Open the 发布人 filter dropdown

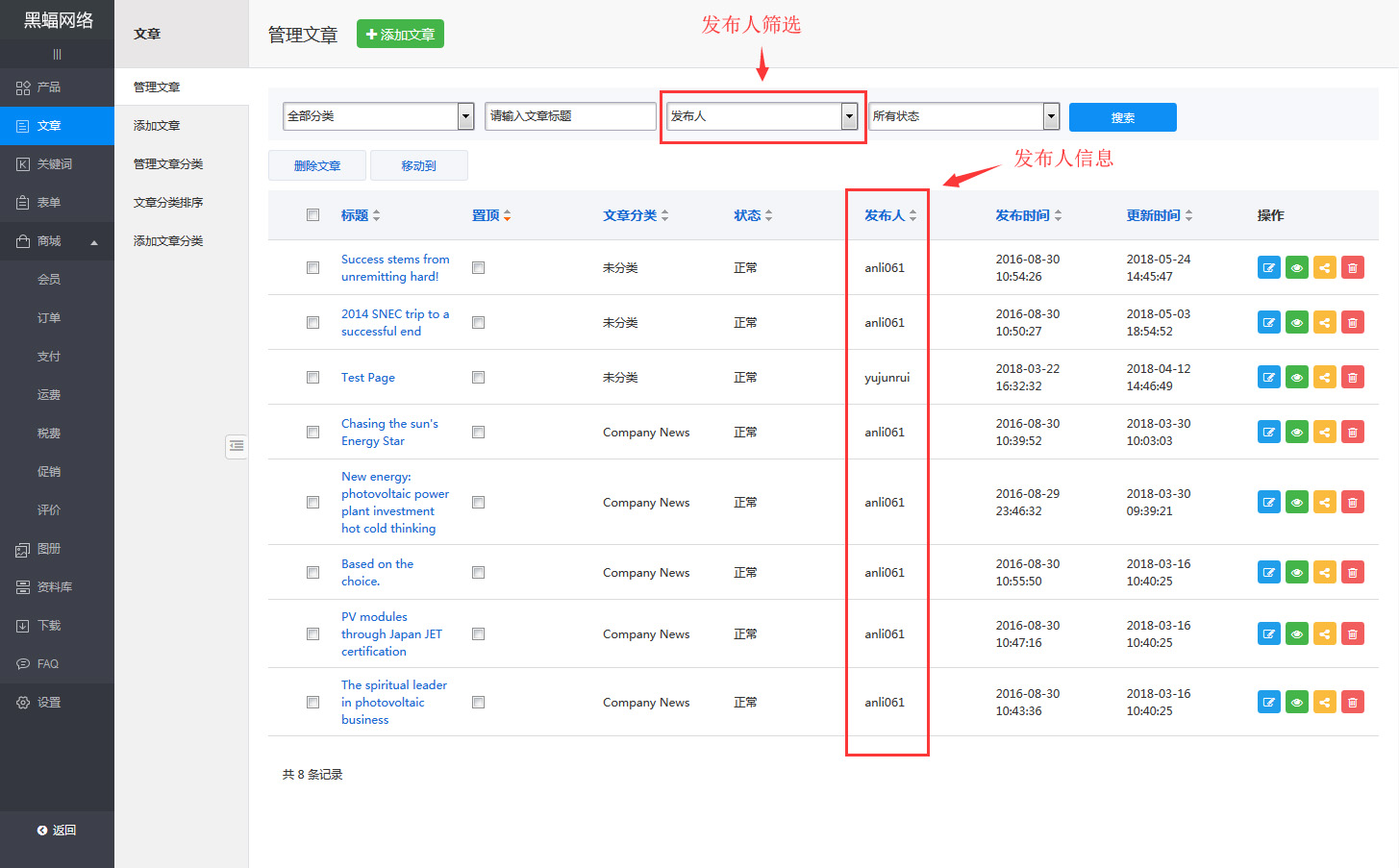(762, 116)
